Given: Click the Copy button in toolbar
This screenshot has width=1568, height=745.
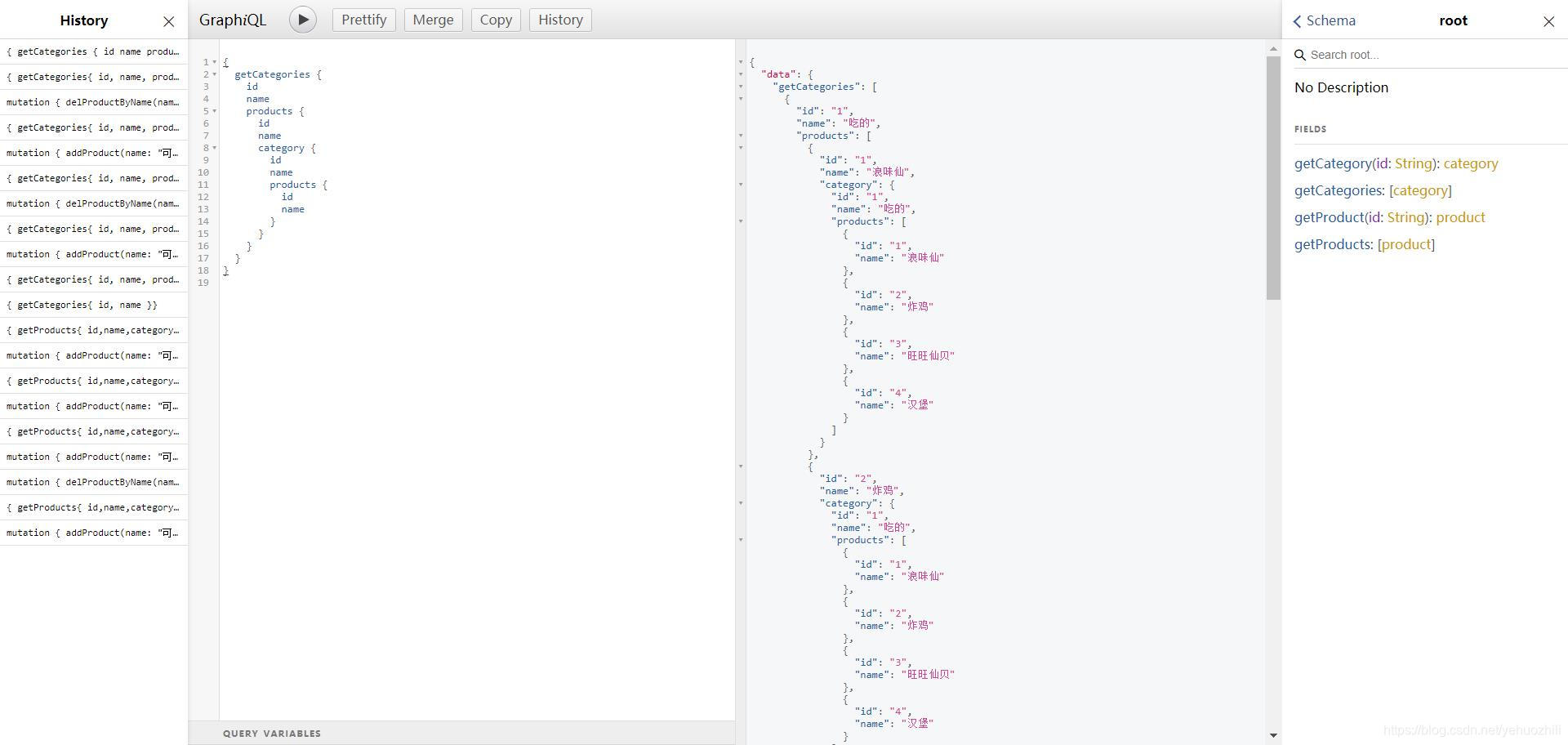Looking at the screenshot, I should click(x=496, y=20).
